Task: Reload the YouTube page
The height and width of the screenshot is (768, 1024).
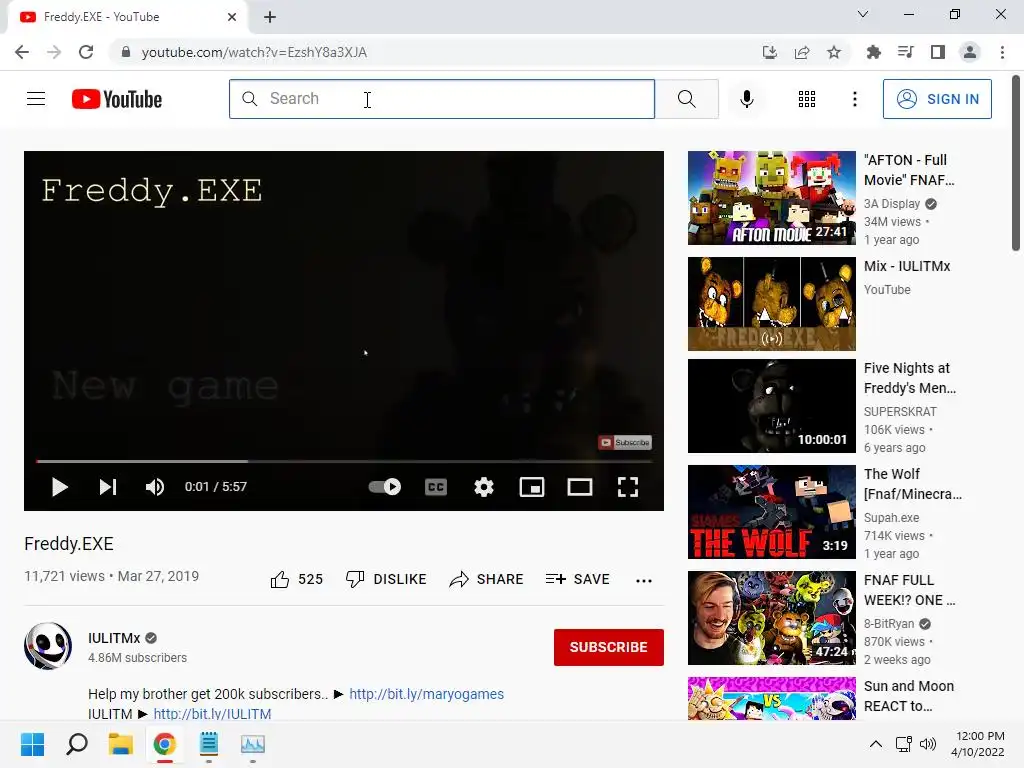Action: [86, 52]
